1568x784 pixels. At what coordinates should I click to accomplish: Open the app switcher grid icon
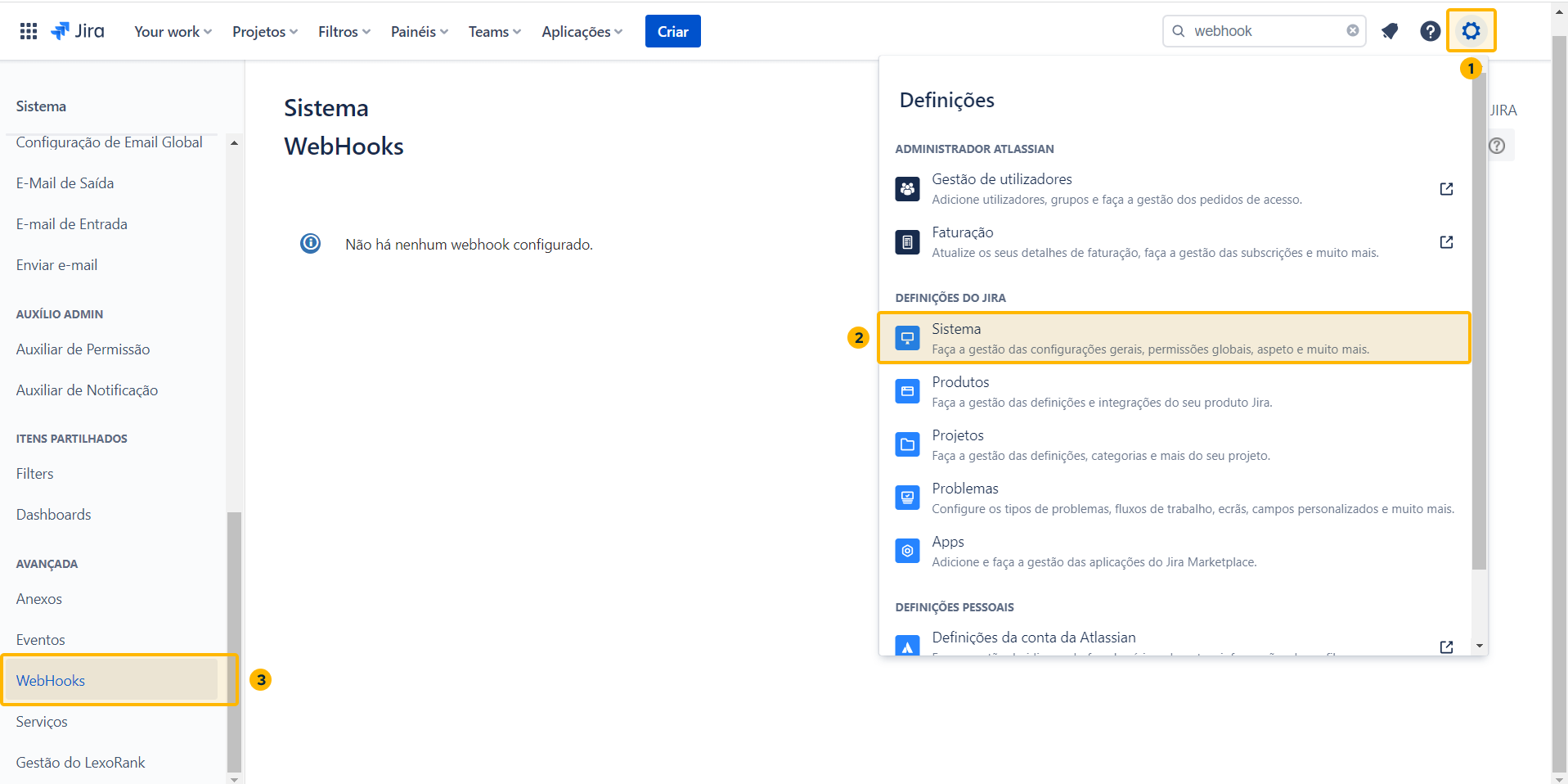(29, 31)
